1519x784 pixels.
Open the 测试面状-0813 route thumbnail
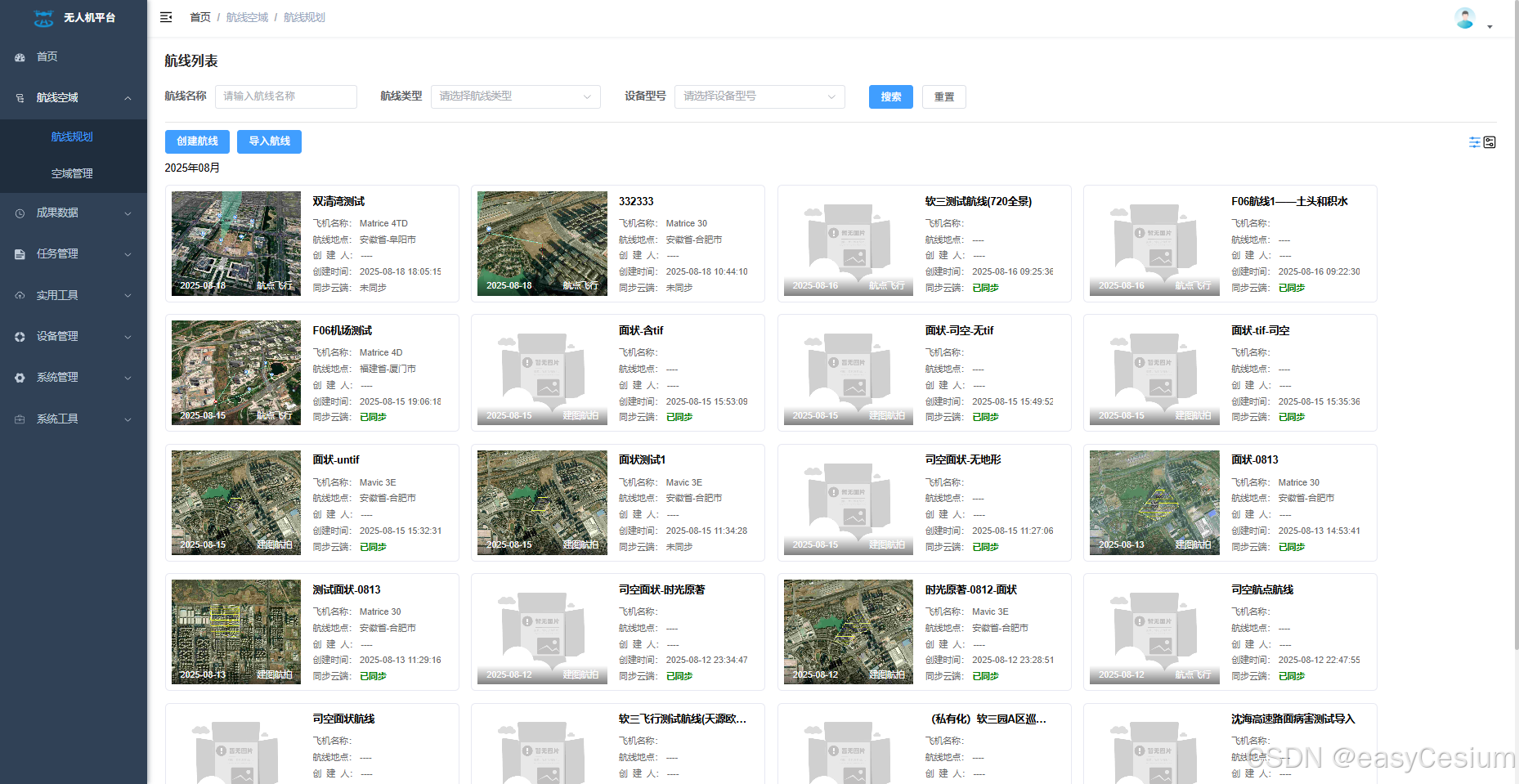coord(236,632)
